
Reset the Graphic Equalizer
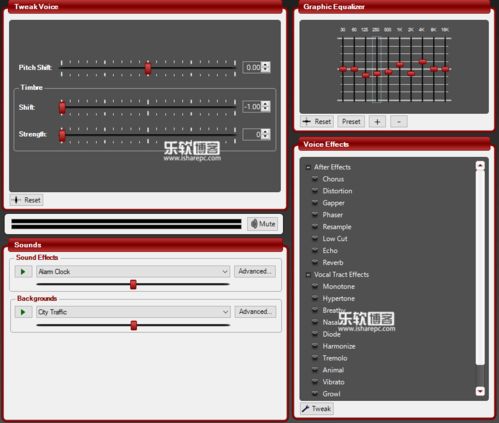point(317,122)
